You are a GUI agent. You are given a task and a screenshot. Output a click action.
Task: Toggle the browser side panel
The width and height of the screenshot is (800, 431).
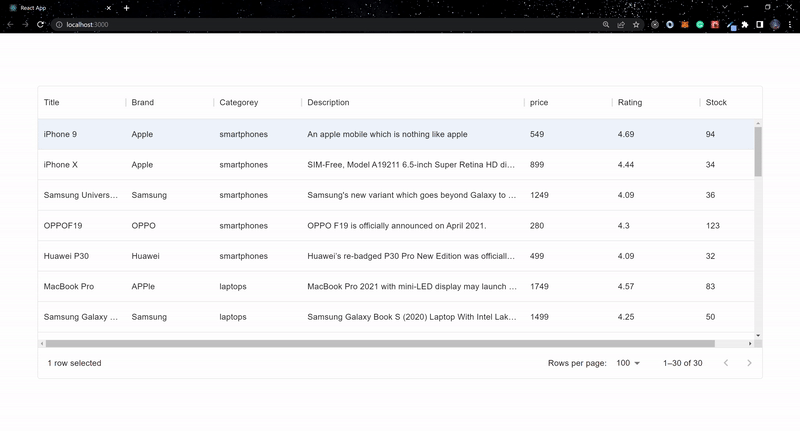tap(760, 24)
